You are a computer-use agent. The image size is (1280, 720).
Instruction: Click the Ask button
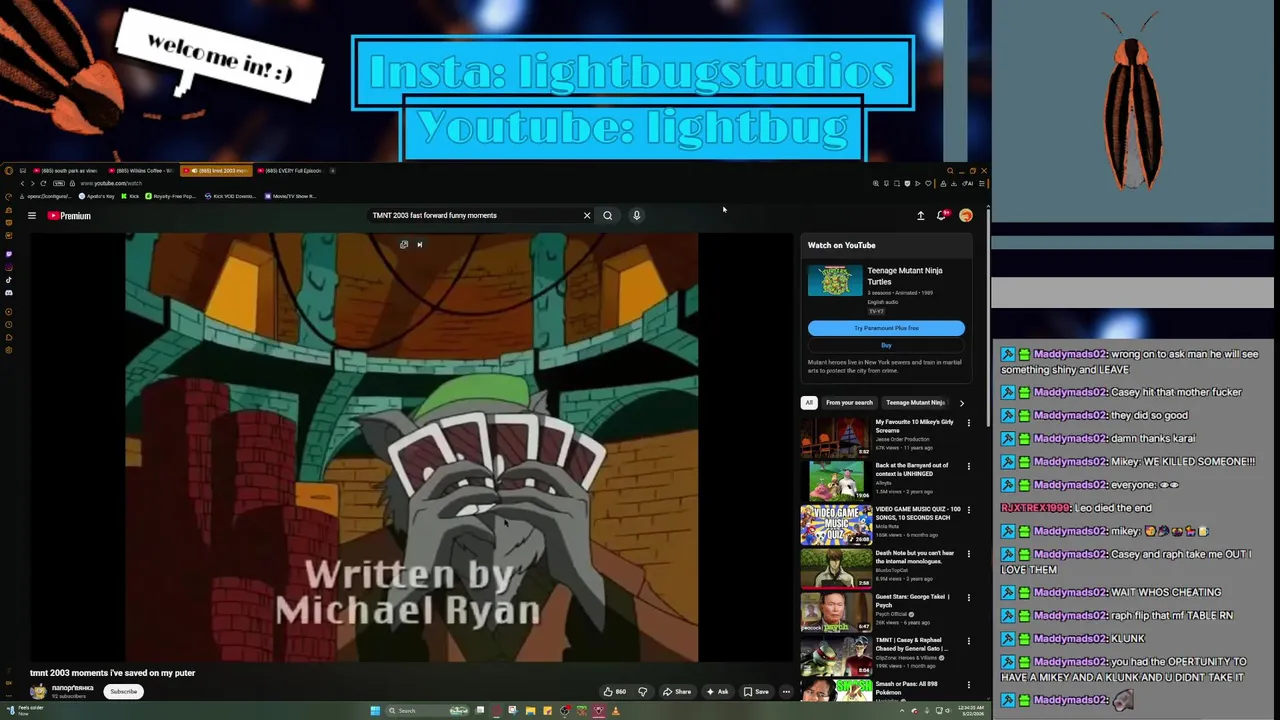point(717,691)
